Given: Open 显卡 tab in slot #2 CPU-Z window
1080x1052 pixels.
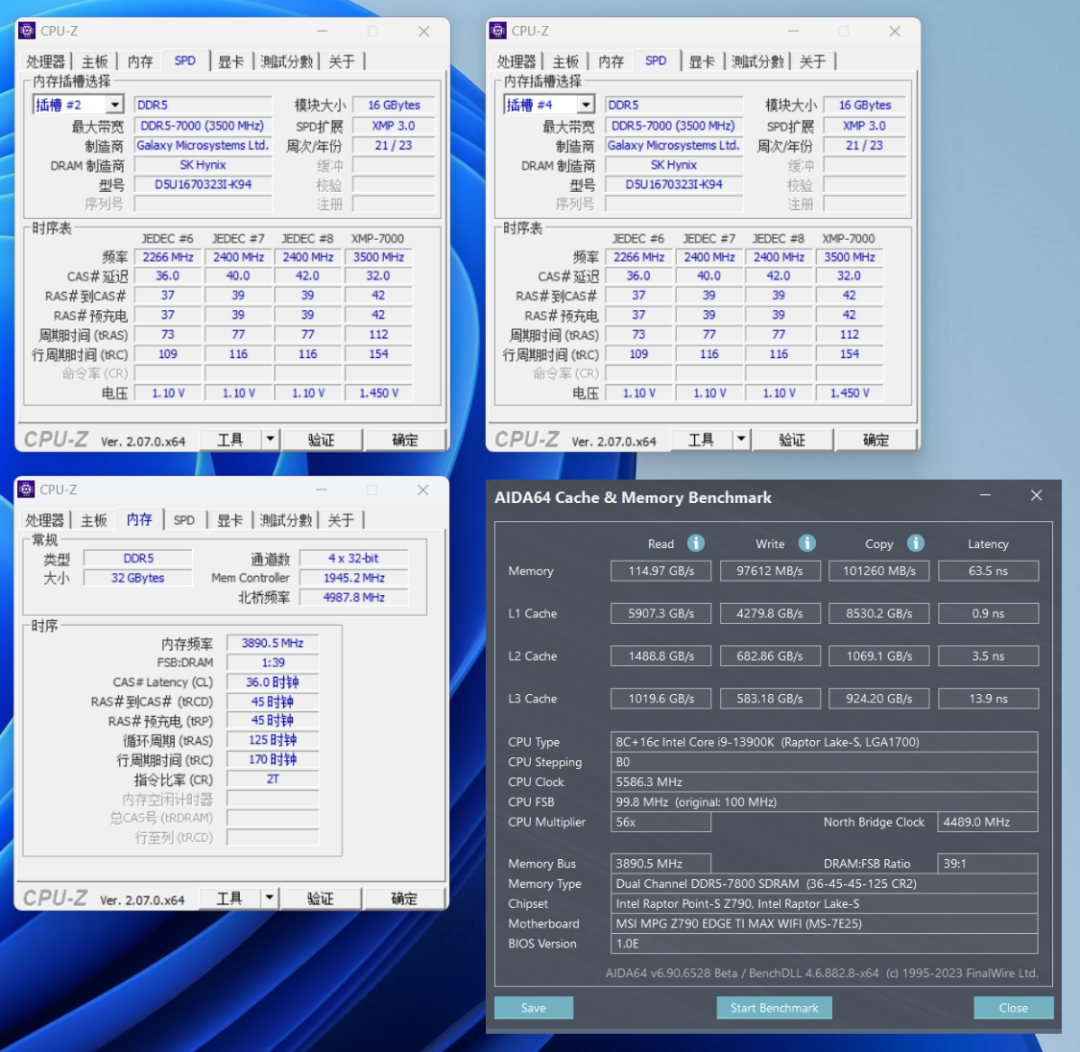Looking at the screenshot, I should 231,61.
